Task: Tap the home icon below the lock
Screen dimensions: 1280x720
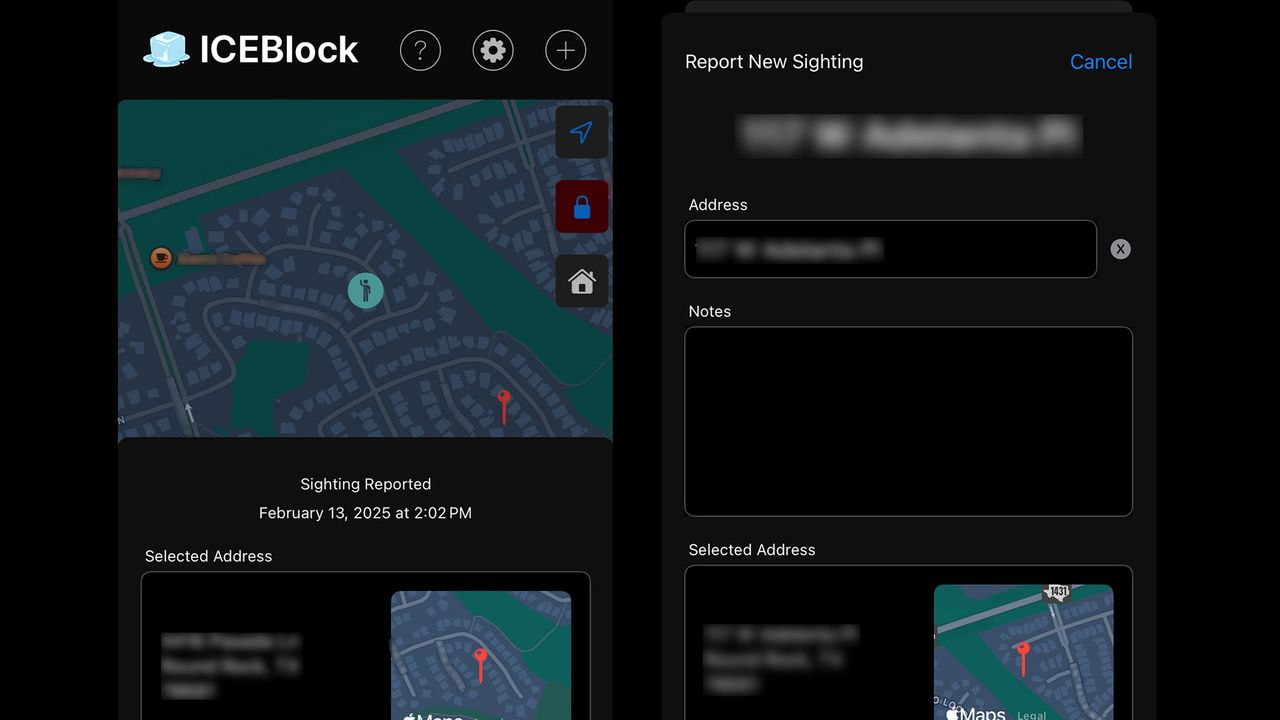Action: pyautogui.click(x=582, y=281)
